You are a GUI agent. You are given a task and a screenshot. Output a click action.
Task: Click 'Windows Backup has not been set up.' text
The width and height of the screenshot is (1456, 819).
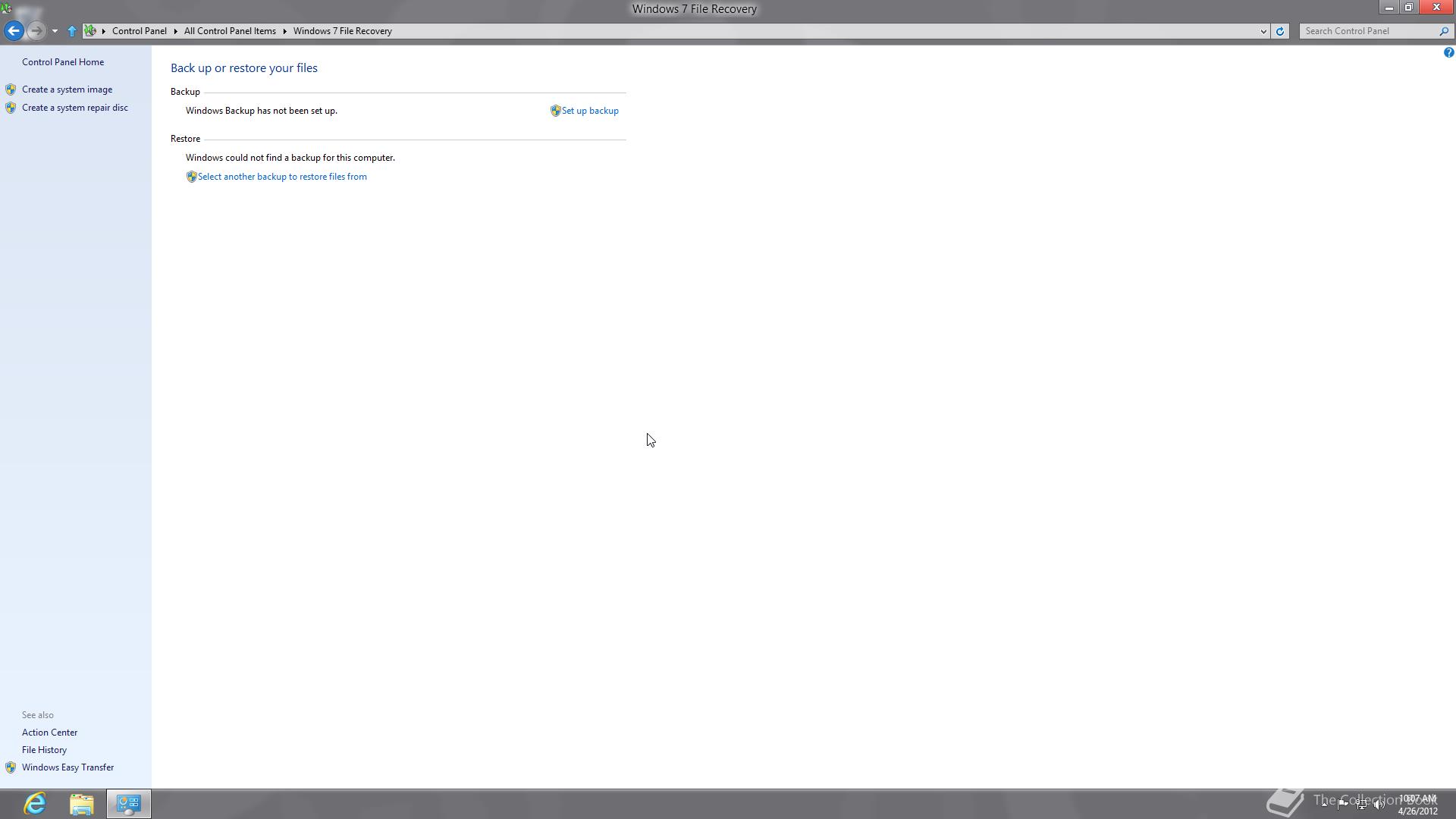pos(262,111)
